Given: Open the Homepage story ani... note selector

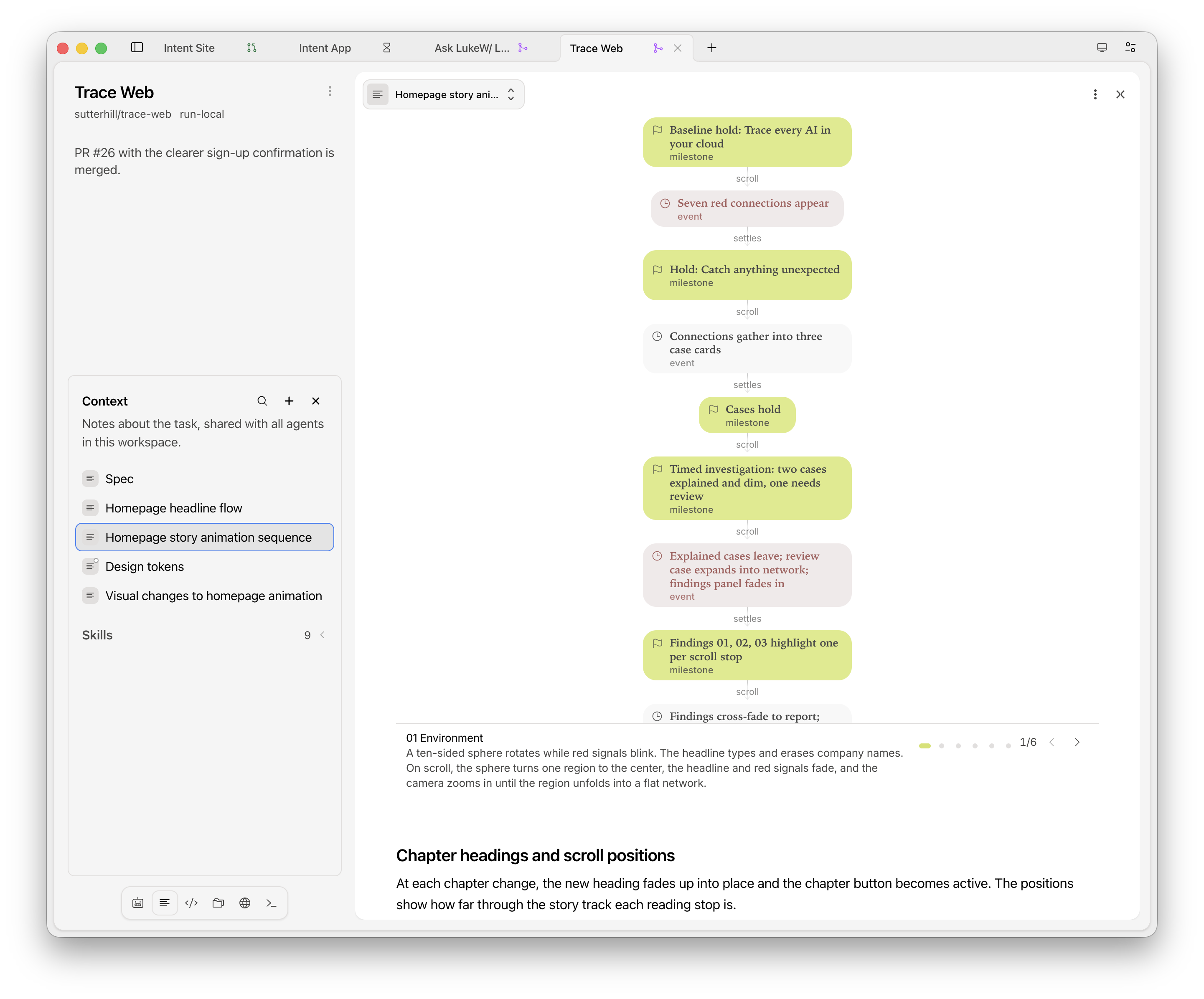Looking at the screenshot, I should click(443, 94).
